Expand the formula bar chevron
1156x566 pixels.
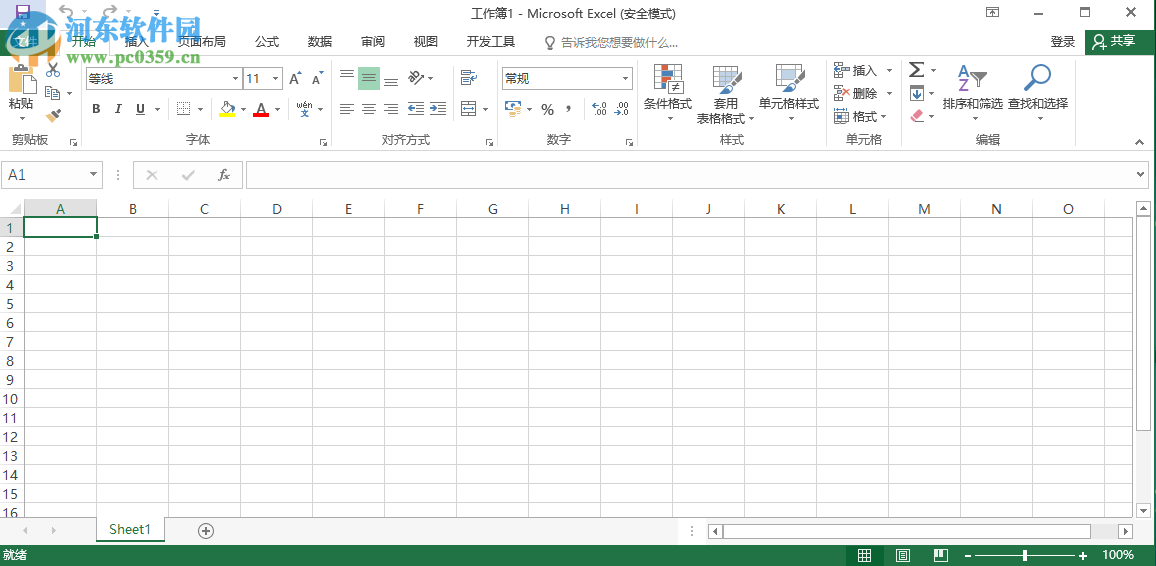(1141, 175)
